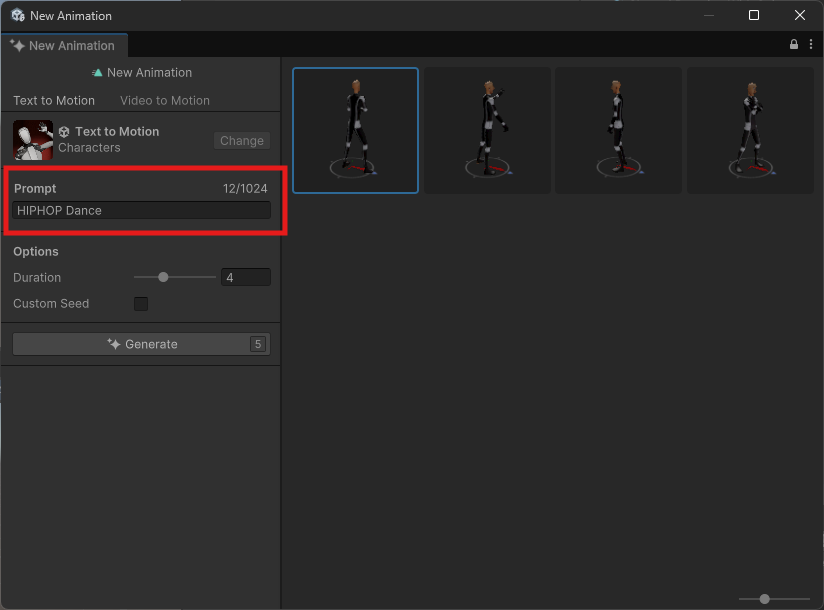Click the HIPHOP Dance prompt field
824x610 pixels.
(141, 210)
